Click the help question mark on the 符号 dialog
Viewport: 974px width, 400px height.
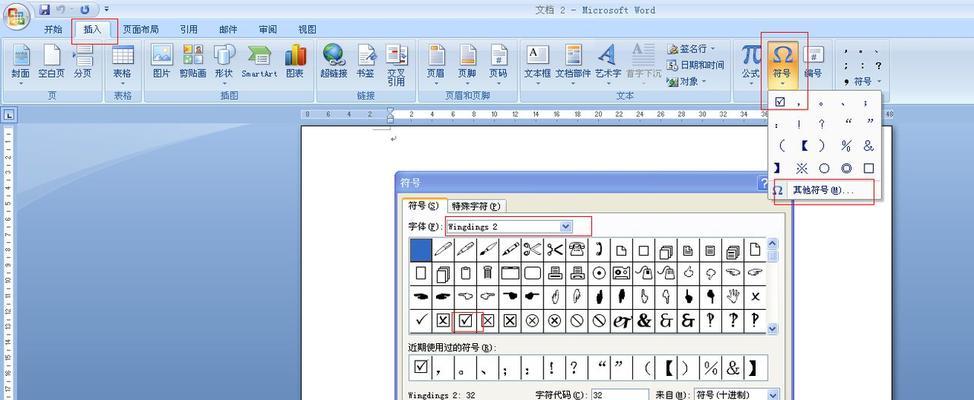coord(763,183)
